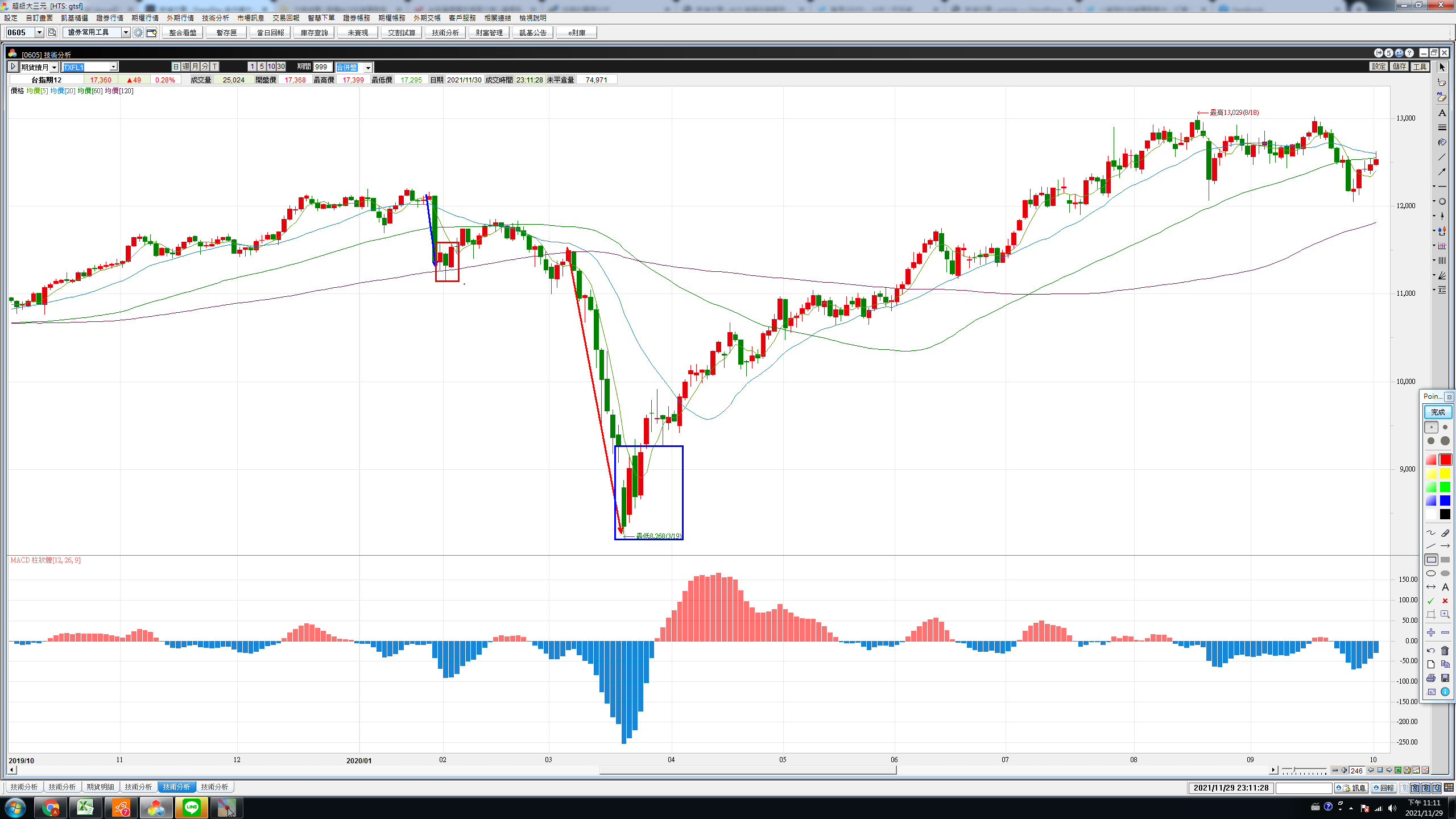Select the hollow ellipse drawing tool

tap(1431, 574)
